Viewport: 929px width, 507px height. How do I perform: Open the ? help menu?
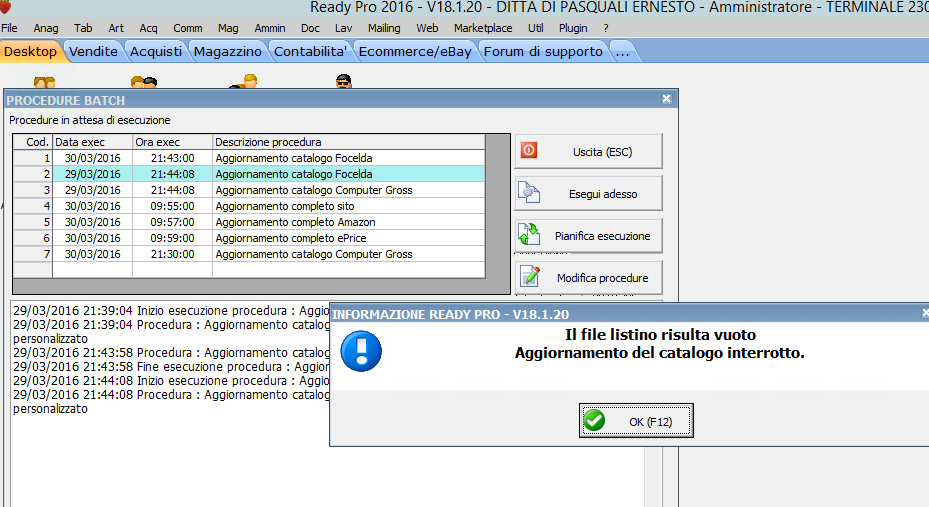pyautogui.click(x=606, y=28)
